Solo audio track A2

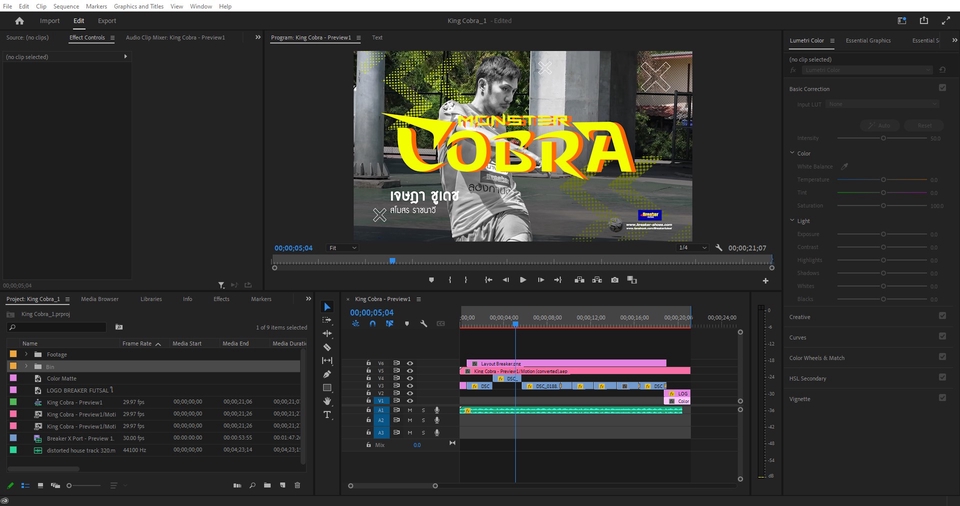click(423, 420)
